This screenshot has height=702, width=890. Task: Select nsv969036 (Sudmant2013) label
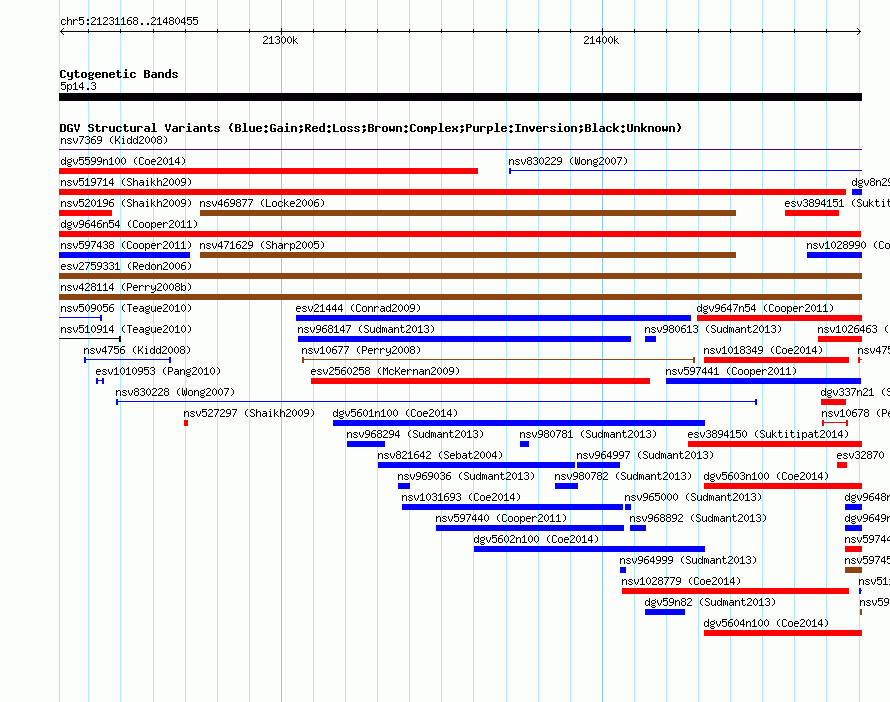click(466, 476)
